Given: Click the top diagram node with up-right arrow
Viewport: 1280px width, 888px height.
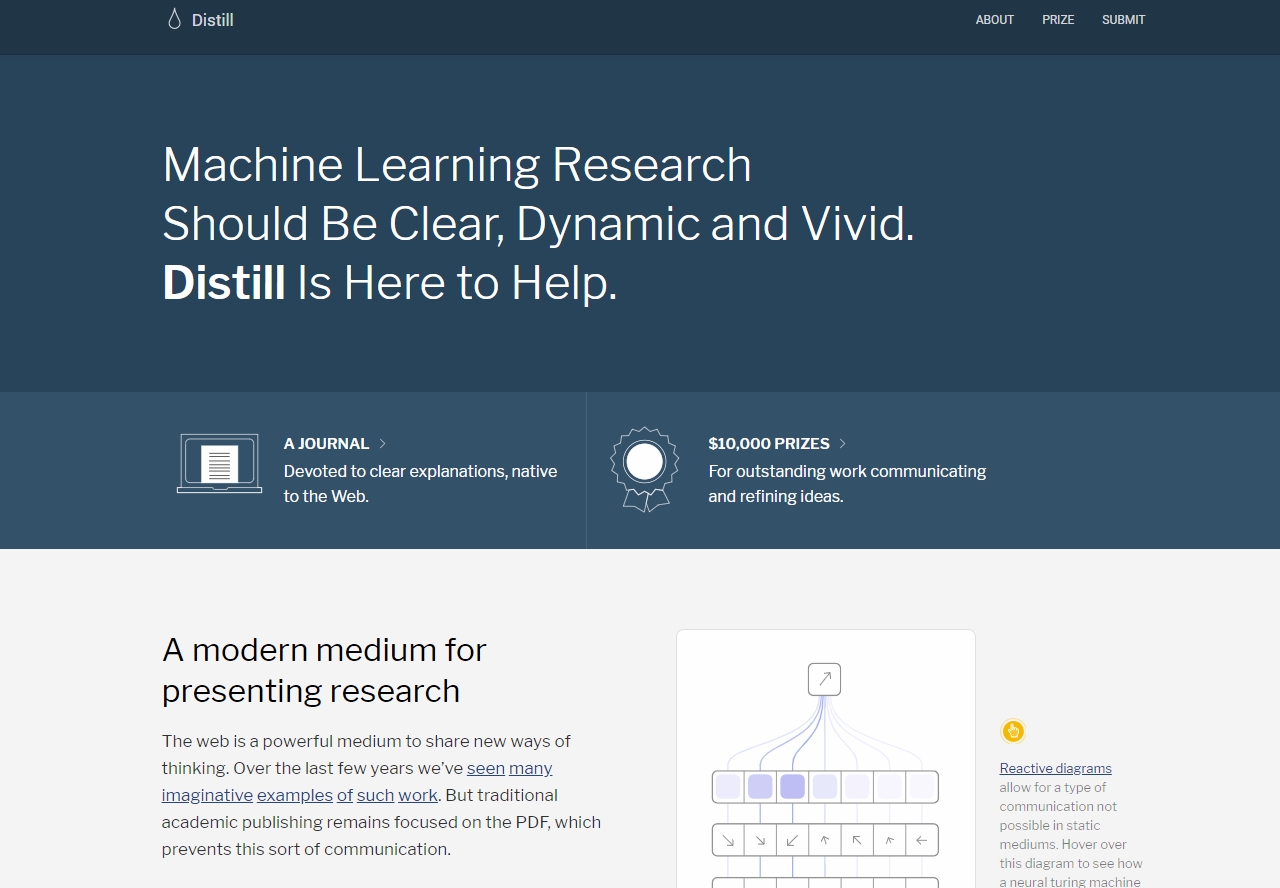Looking at the screenshot, I should click(824, 679).
